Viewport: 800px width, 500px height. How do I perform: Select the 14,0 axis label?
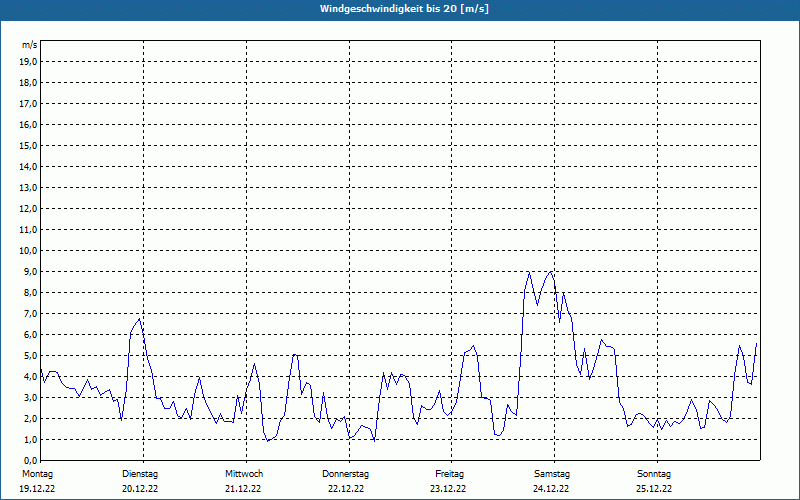[28, 166]
